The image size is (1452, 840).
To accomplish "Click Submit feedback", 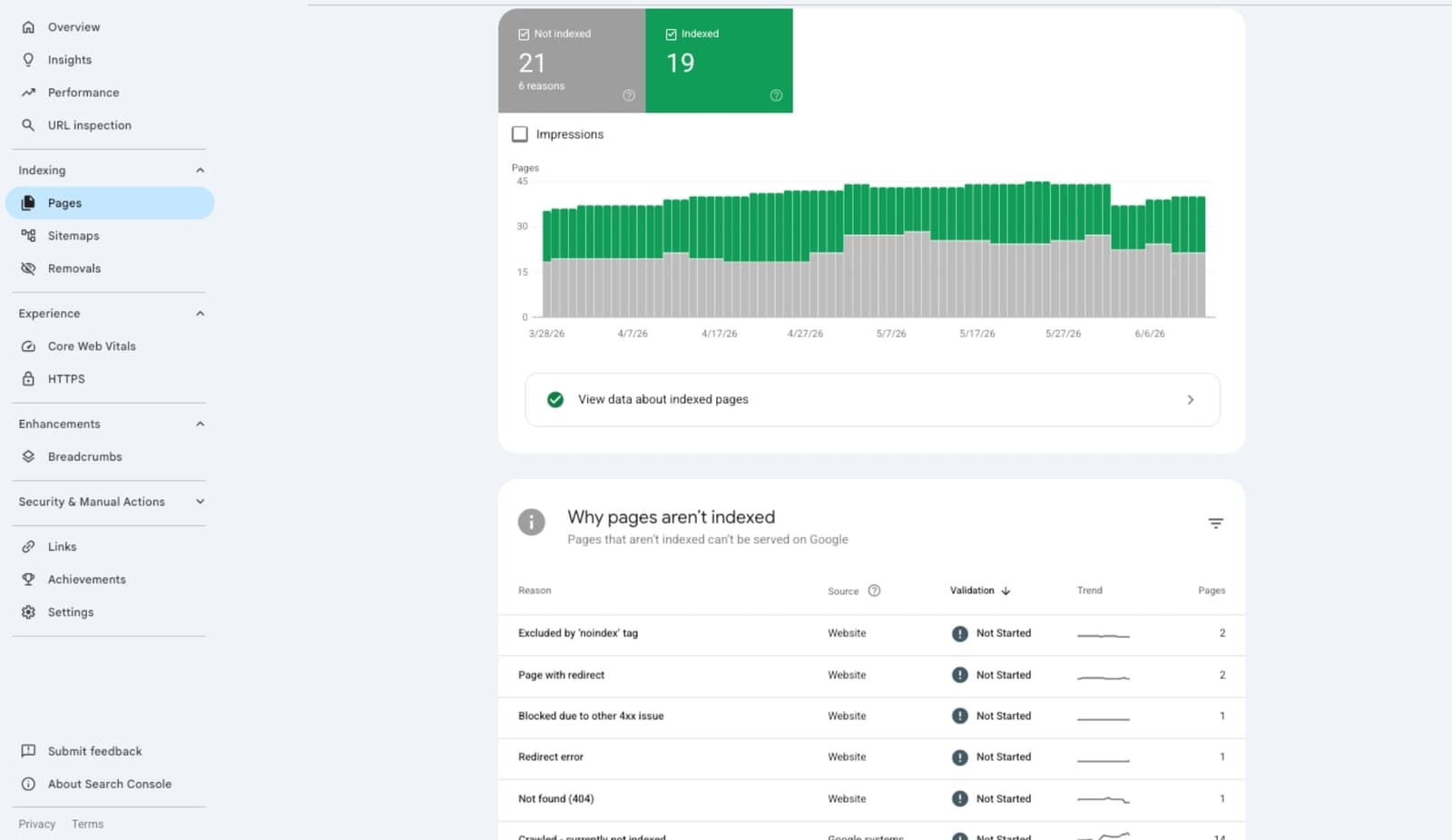I will point(95,751).
